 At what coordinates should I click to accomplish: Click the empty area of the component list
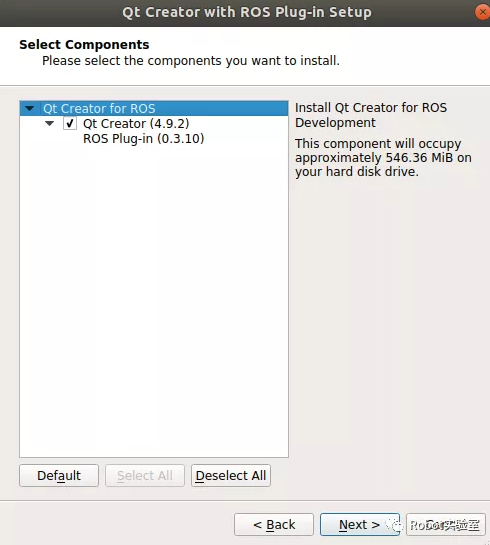[x=154, y=299]
